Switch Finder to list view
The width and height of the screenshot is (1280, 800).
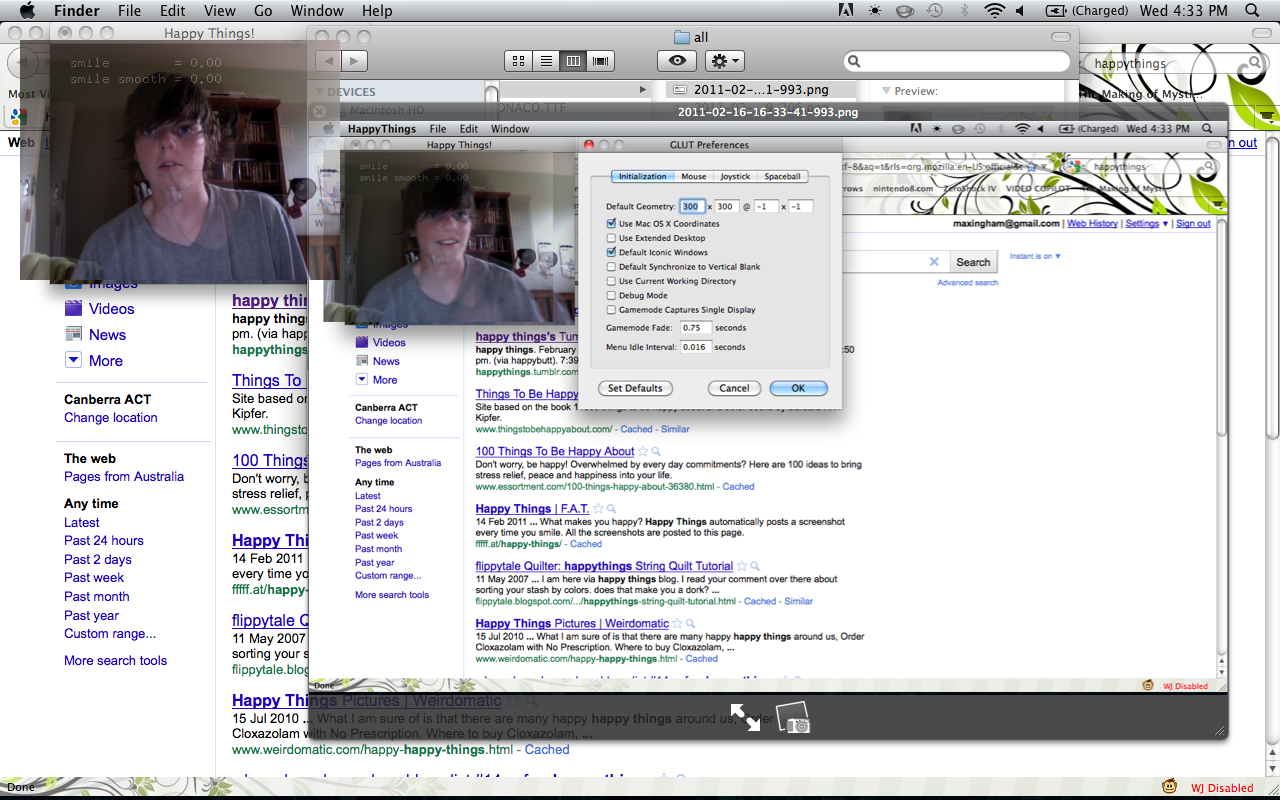(546, 61)
